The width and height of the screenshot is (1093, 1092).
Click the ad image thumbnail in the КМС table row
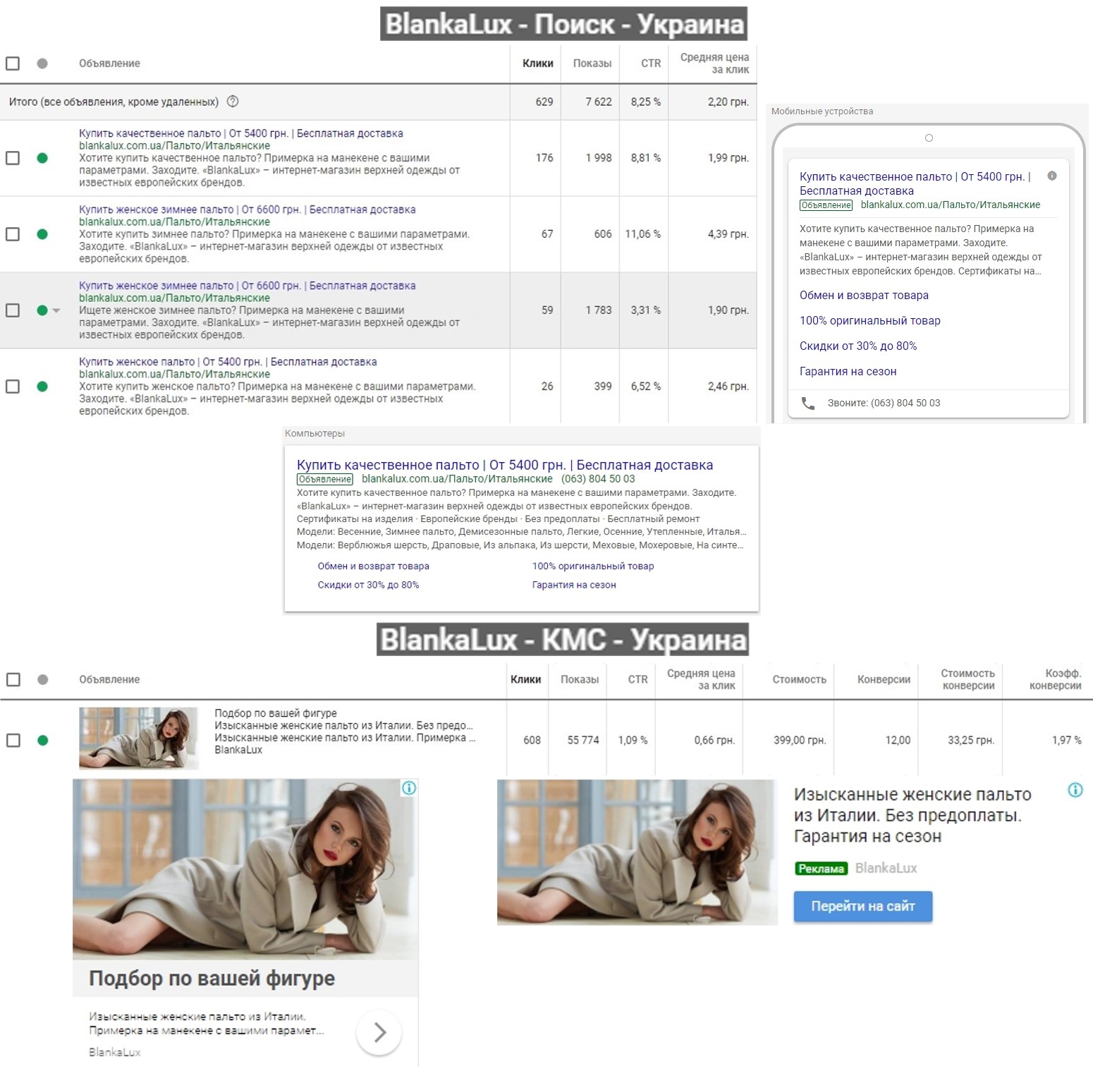[x=138, y=738]
